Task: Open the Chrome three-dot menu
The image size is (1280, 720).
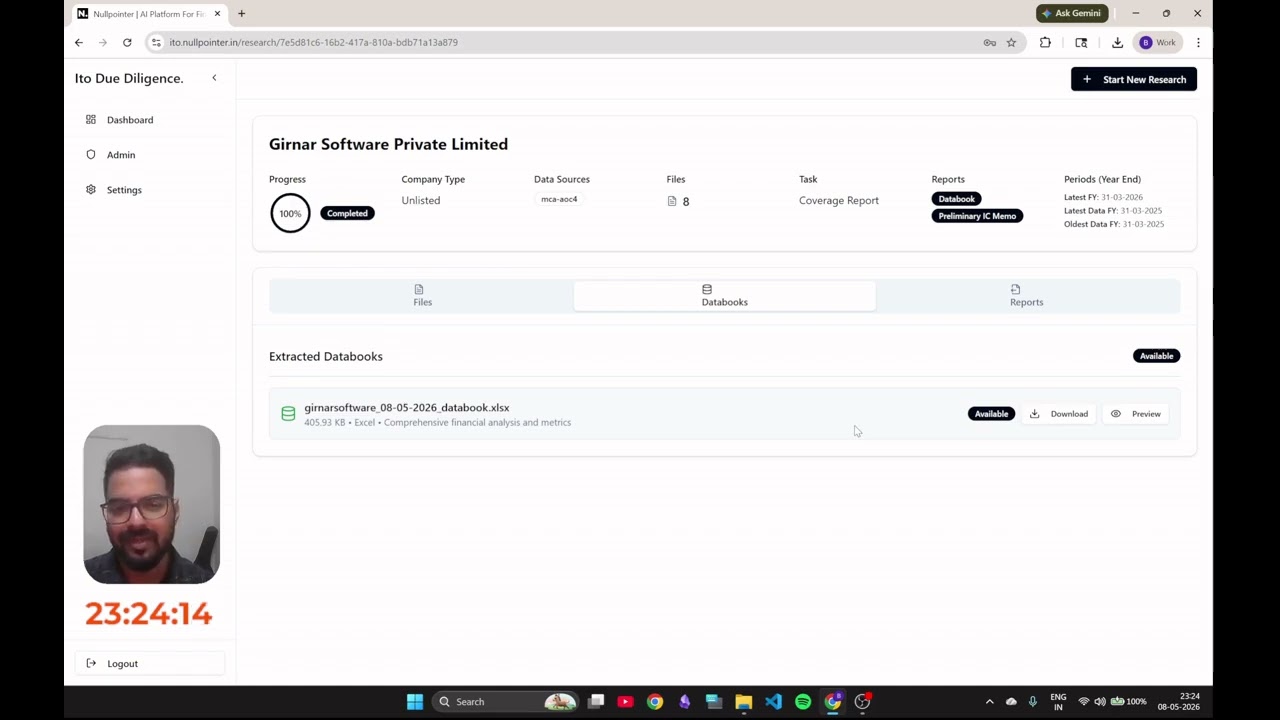Action: pyautogui.click(x=1198, y=42)
